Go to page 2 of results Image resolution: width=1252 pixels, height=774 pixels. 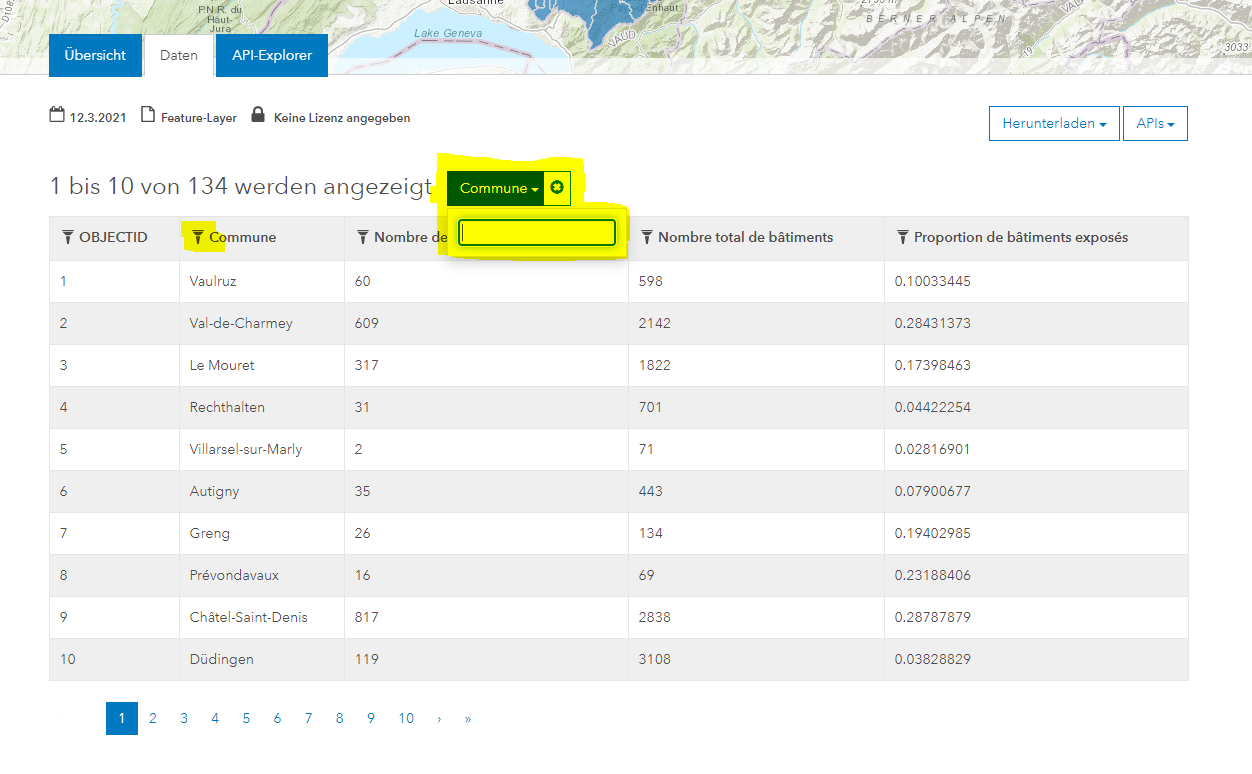153,718
